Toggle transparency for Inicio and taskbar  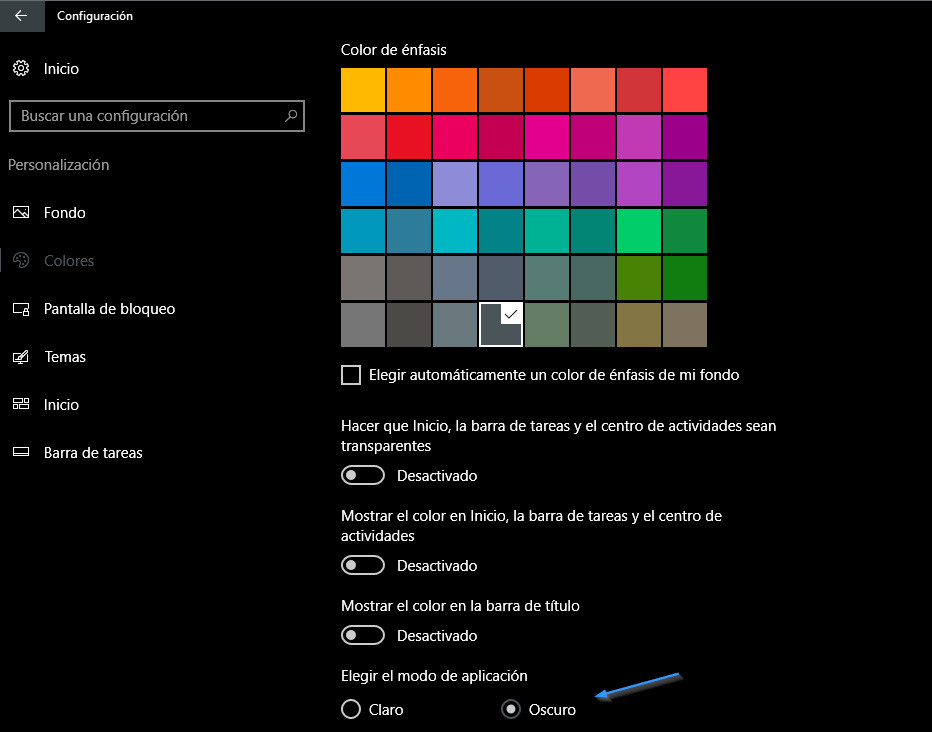363,475
